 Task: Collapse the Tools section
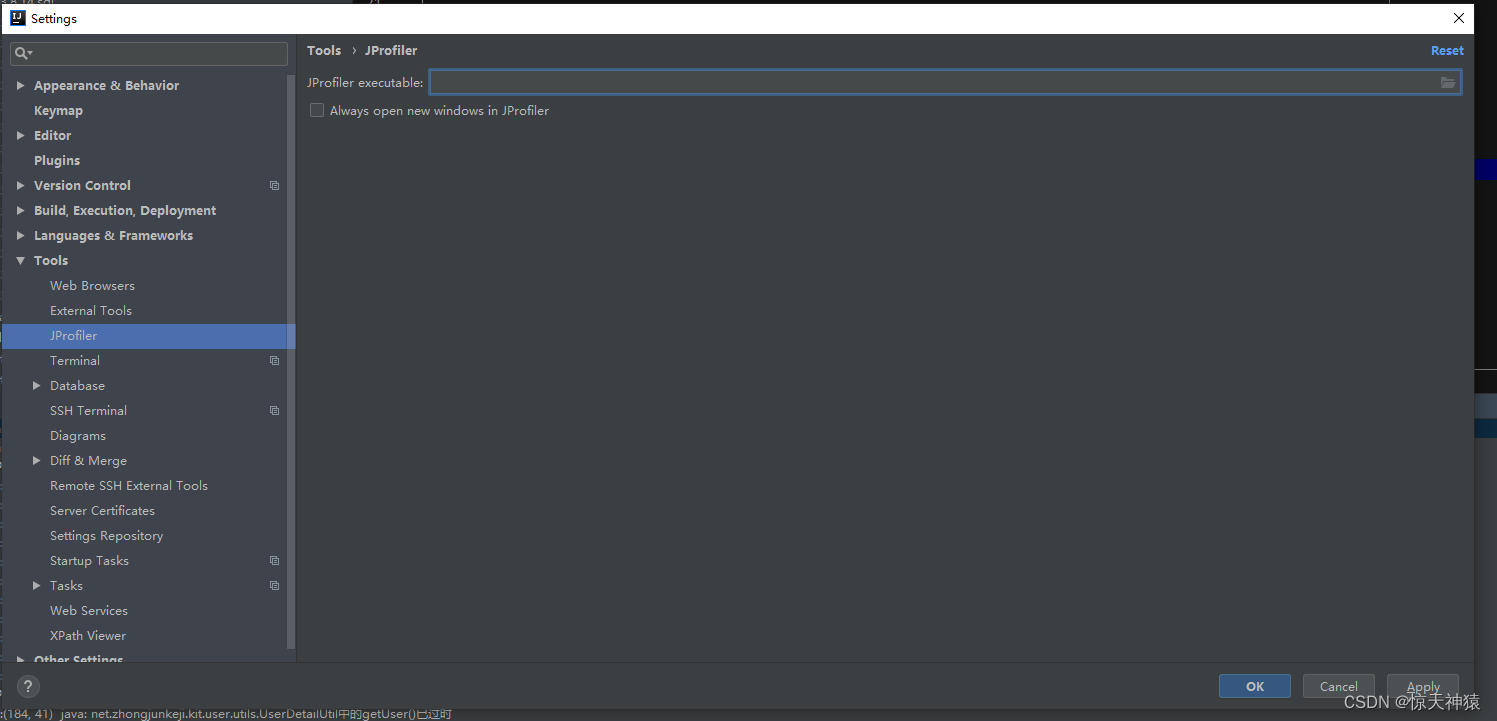[20, 261]
